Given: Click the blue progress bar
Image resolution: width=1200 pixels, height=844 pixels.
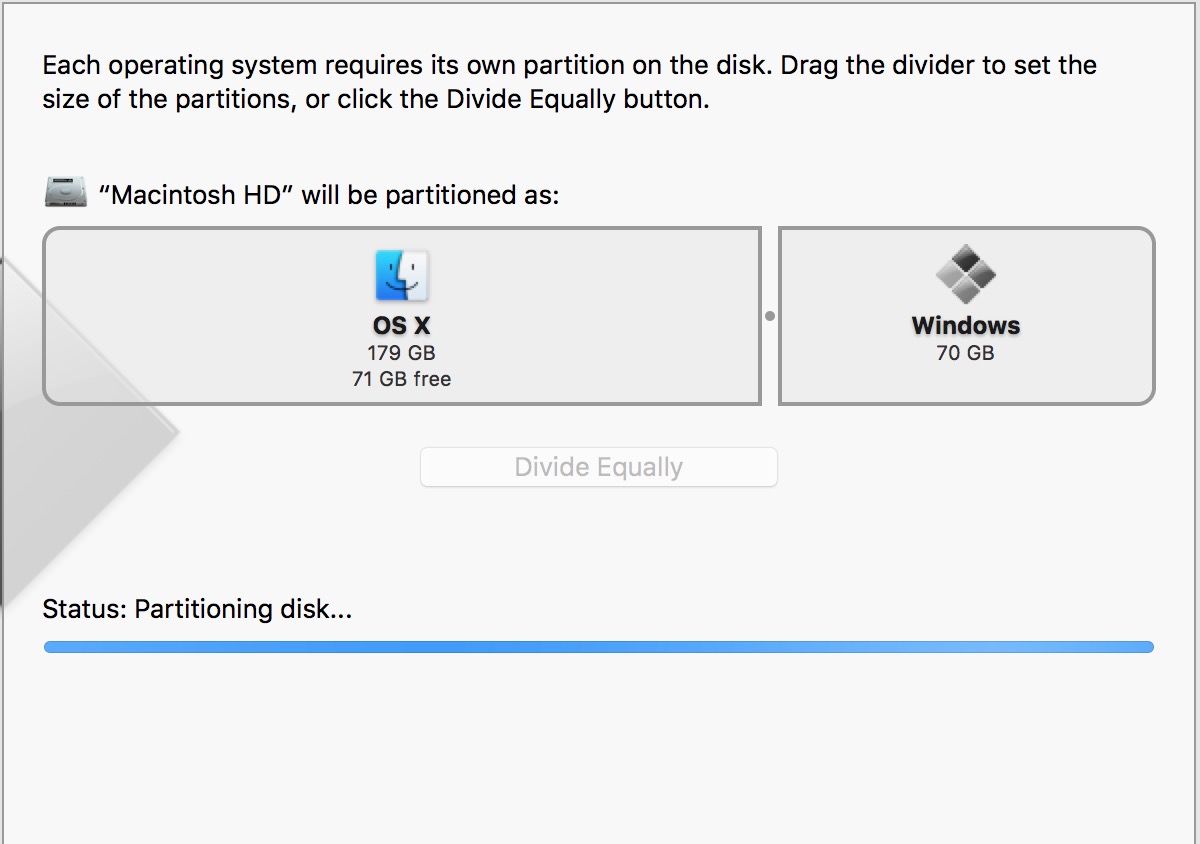Looking at the screenshot, I should pos(598,647).
